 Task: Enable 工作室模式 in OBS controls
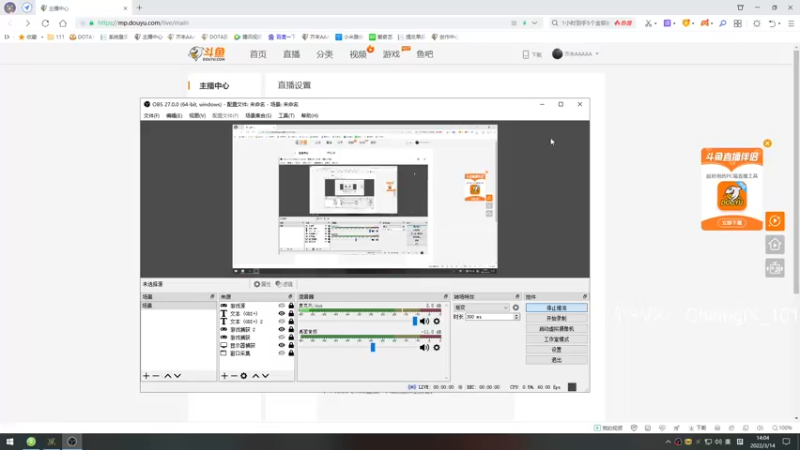coord(557,339)
